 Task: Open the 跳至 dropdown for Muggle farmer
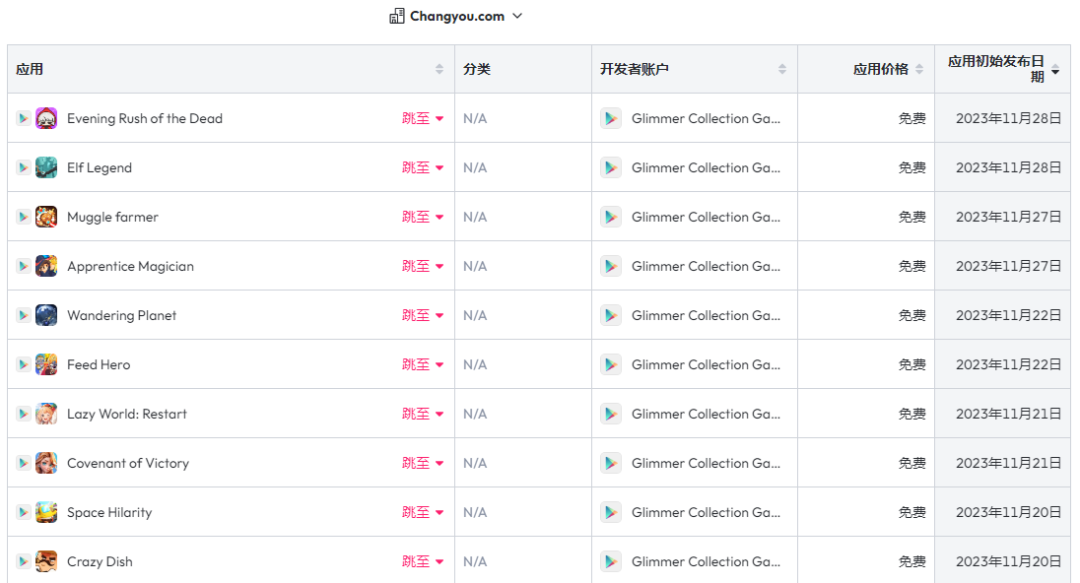tap(423, 216)
